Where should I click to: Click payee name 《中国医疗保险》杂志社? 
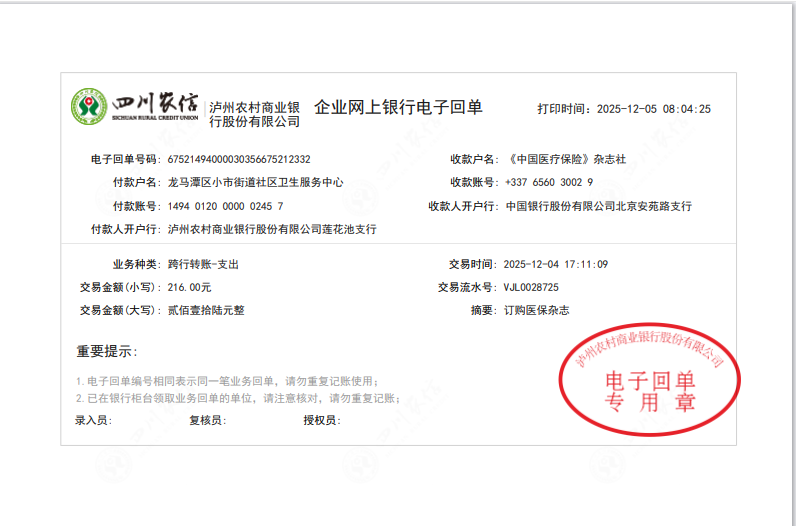tap(565, 159)
